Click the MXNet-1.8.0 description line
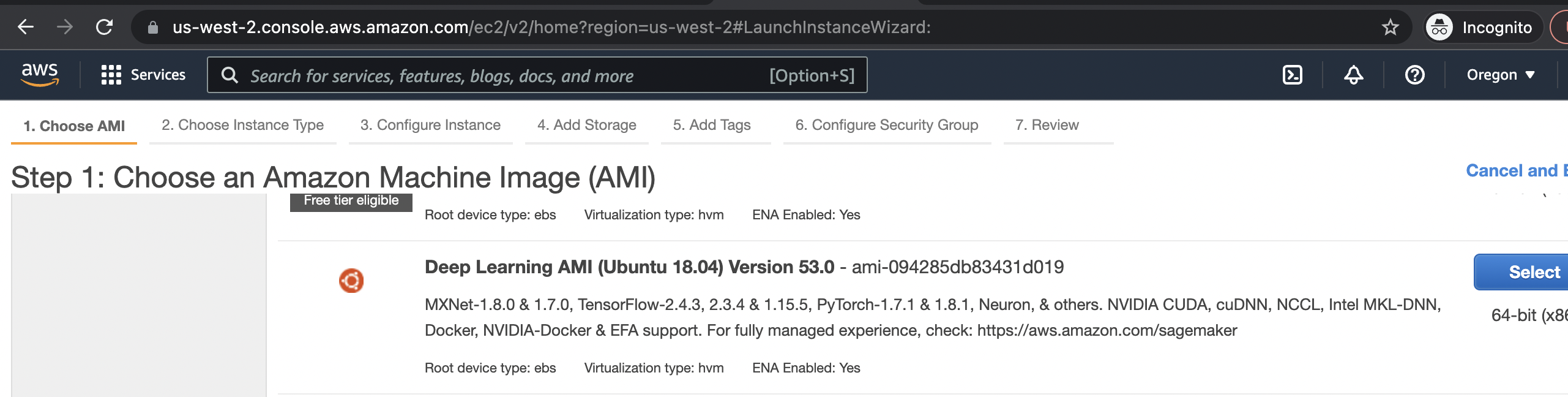Screen dimensions: 1568x397 [x=933, y=304]
